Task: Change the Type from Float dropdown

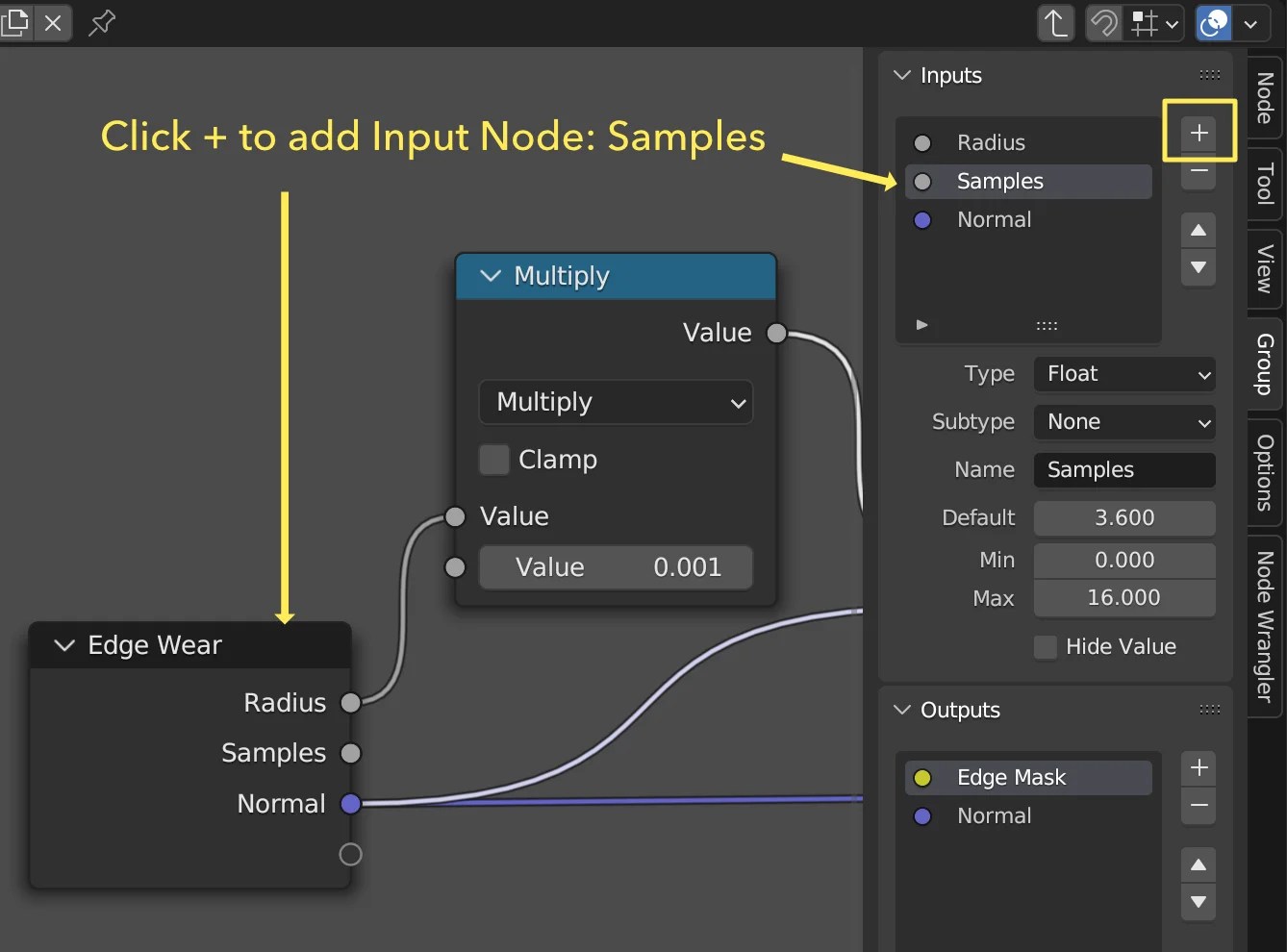Action: [x=1123, y=374]
